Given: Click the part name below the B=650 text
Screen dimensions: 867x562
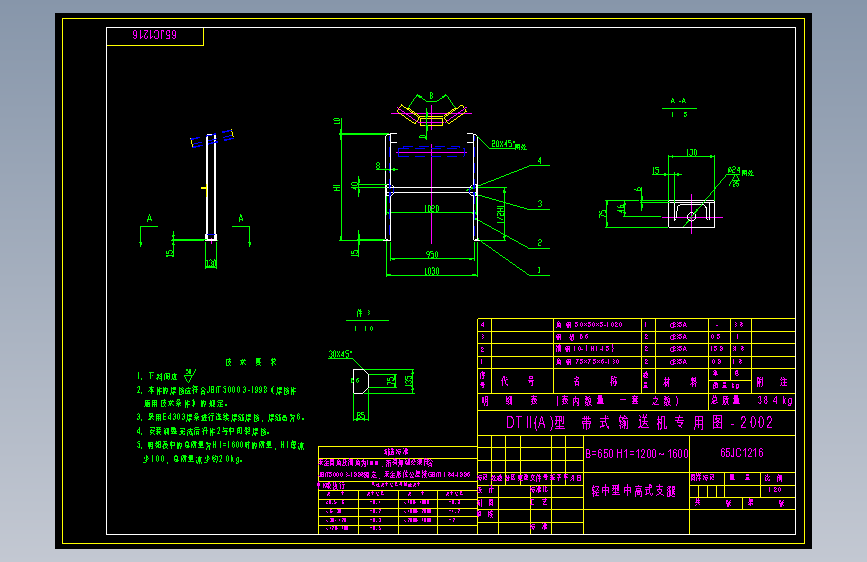Looking at the screenshot, I should (x=633, y=491).
